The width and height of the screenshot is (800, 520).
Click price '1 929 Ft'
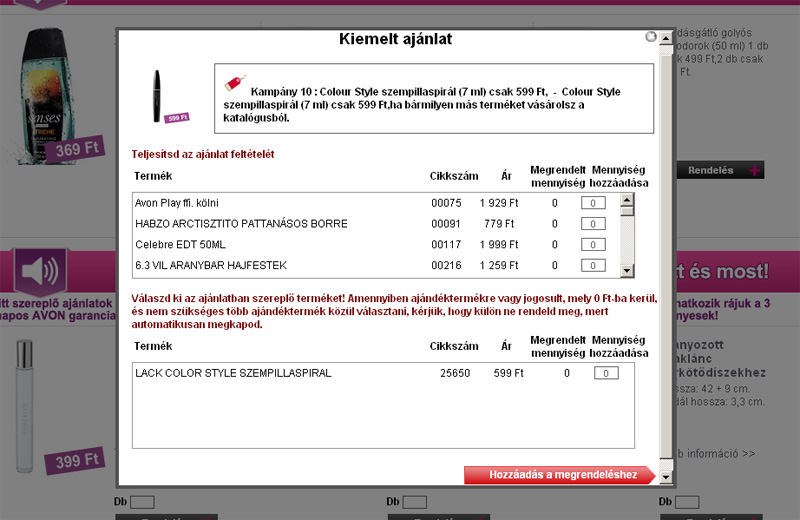(x=498, y=203)
